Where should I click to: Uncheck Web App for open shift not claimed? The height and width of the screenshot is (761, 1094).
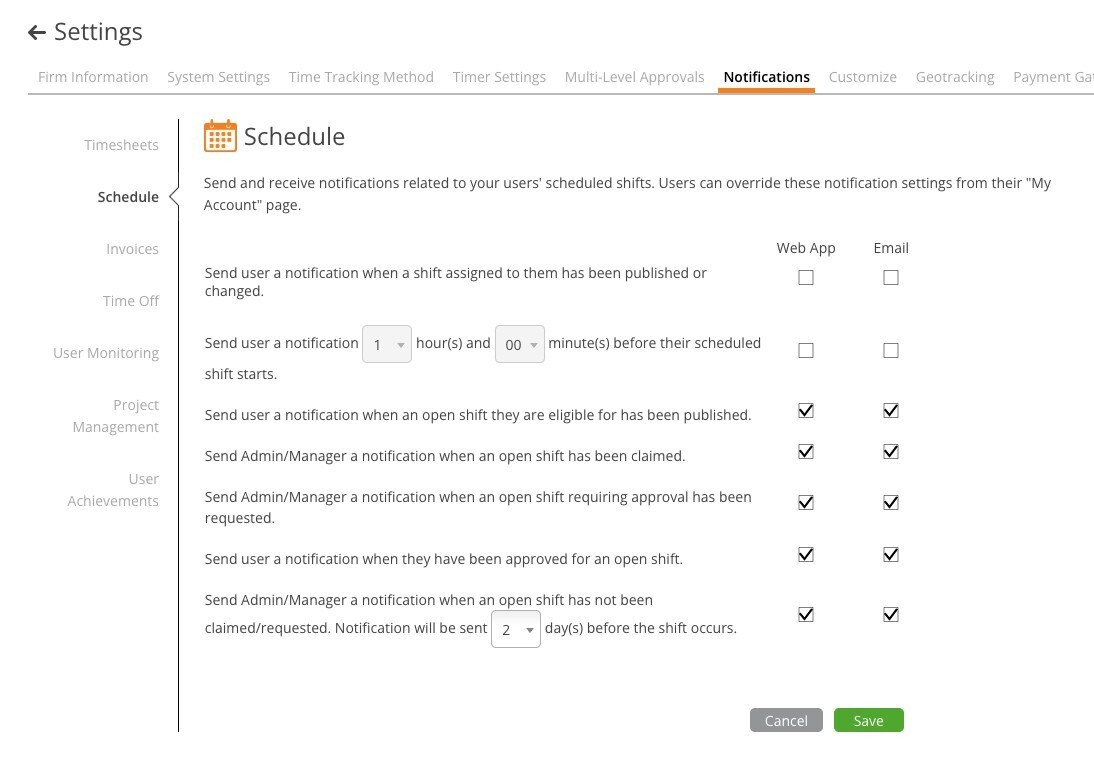click(x=806, y=615)
